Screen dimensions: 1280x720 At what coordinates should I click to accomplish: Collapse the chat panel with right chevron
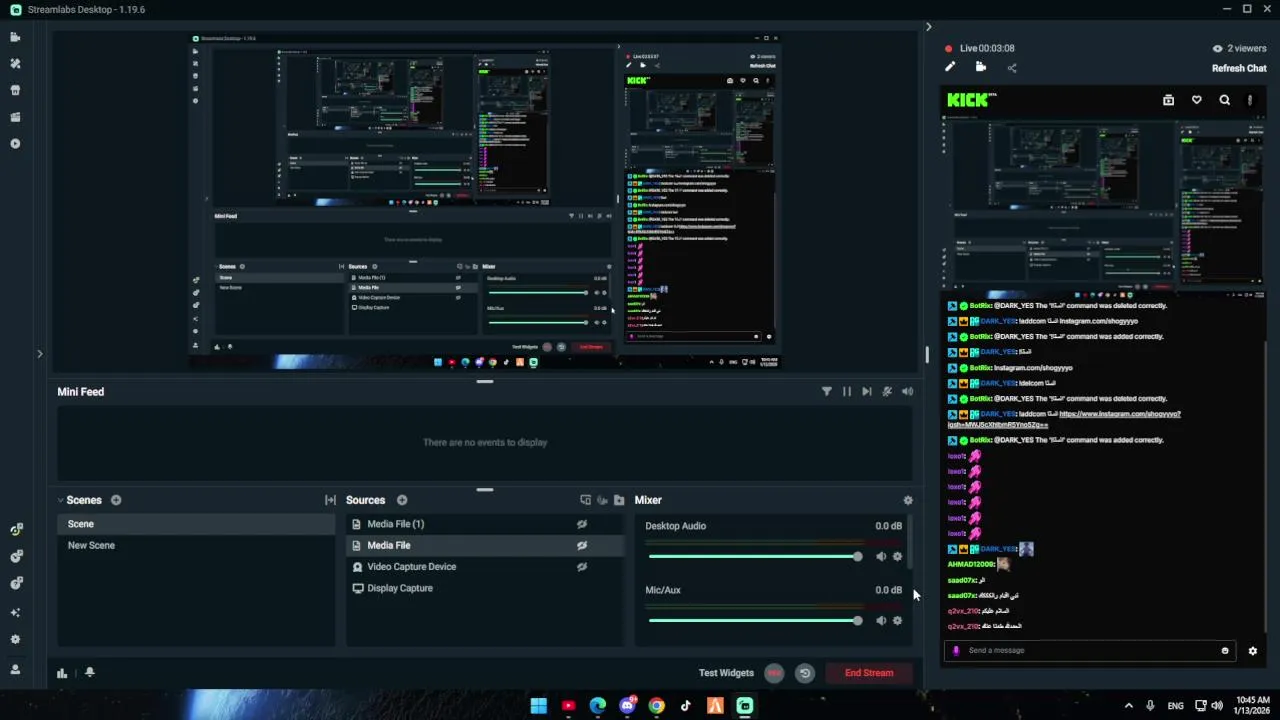pos(928,27)
